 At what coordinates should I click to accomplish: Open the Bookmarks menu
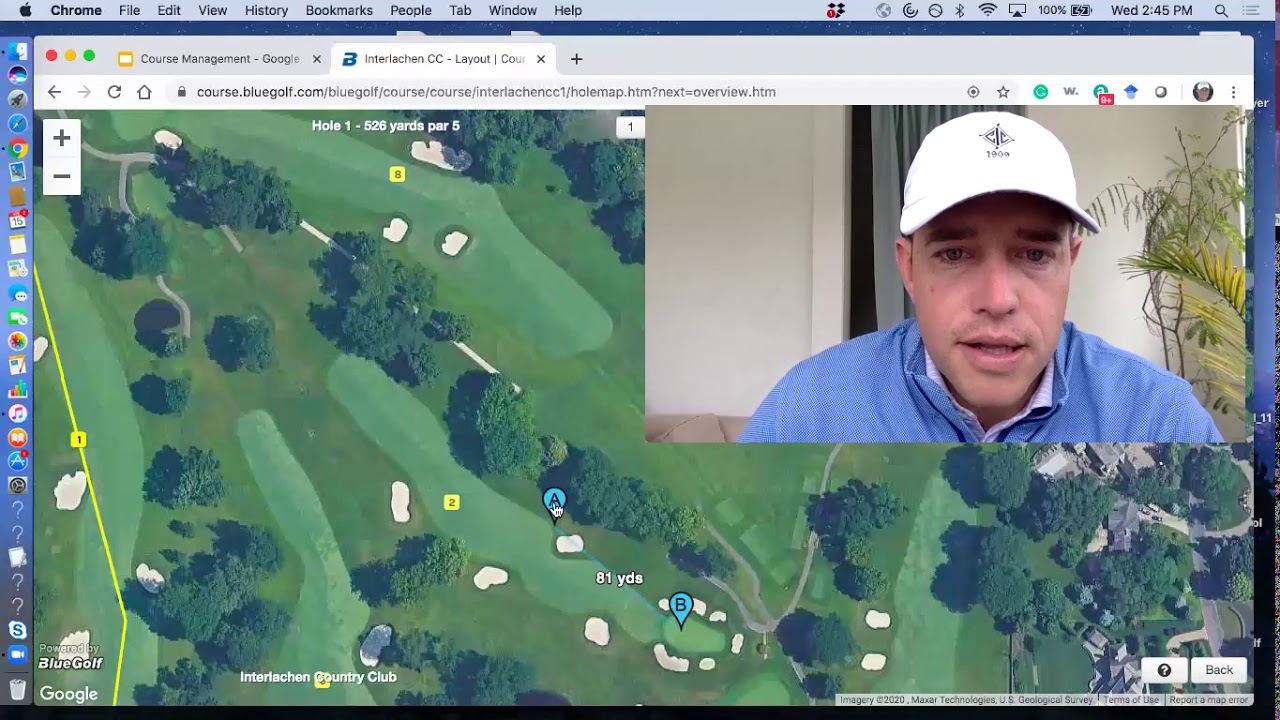coord(339,10)
